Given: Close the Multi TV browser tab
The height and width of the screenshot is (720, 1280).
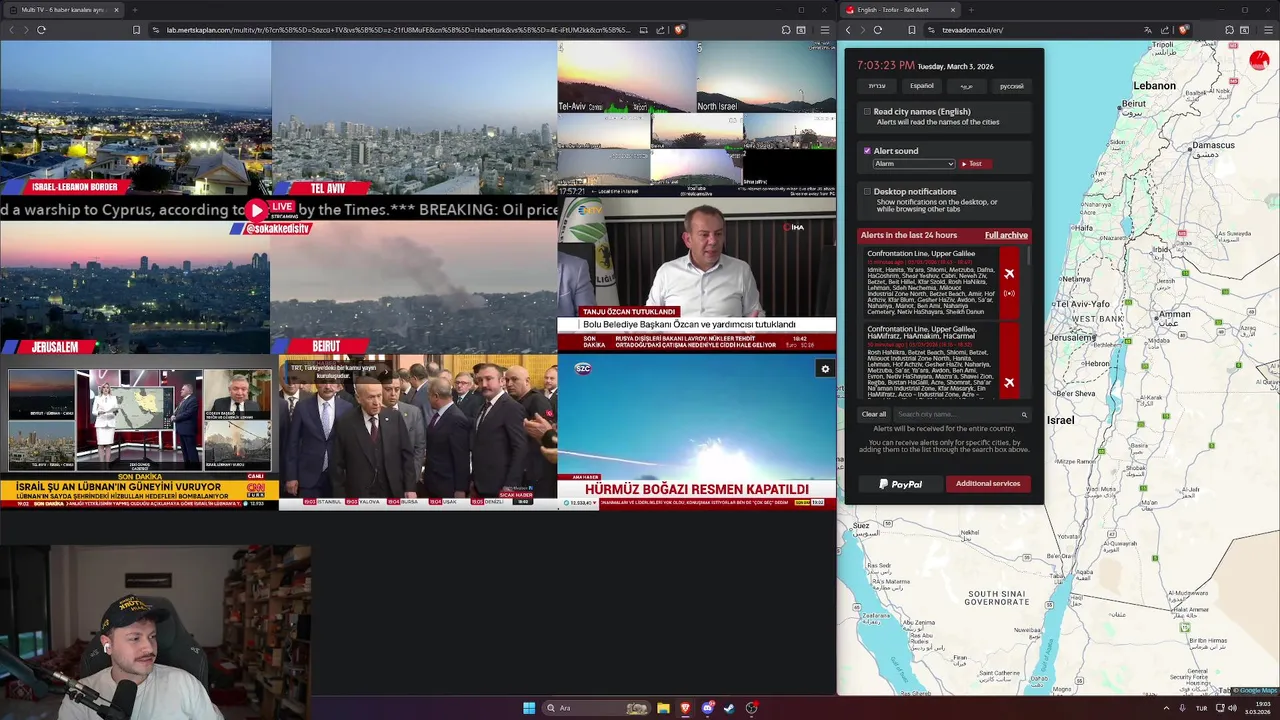Looking at the screenshot, I should coord(116,10).
